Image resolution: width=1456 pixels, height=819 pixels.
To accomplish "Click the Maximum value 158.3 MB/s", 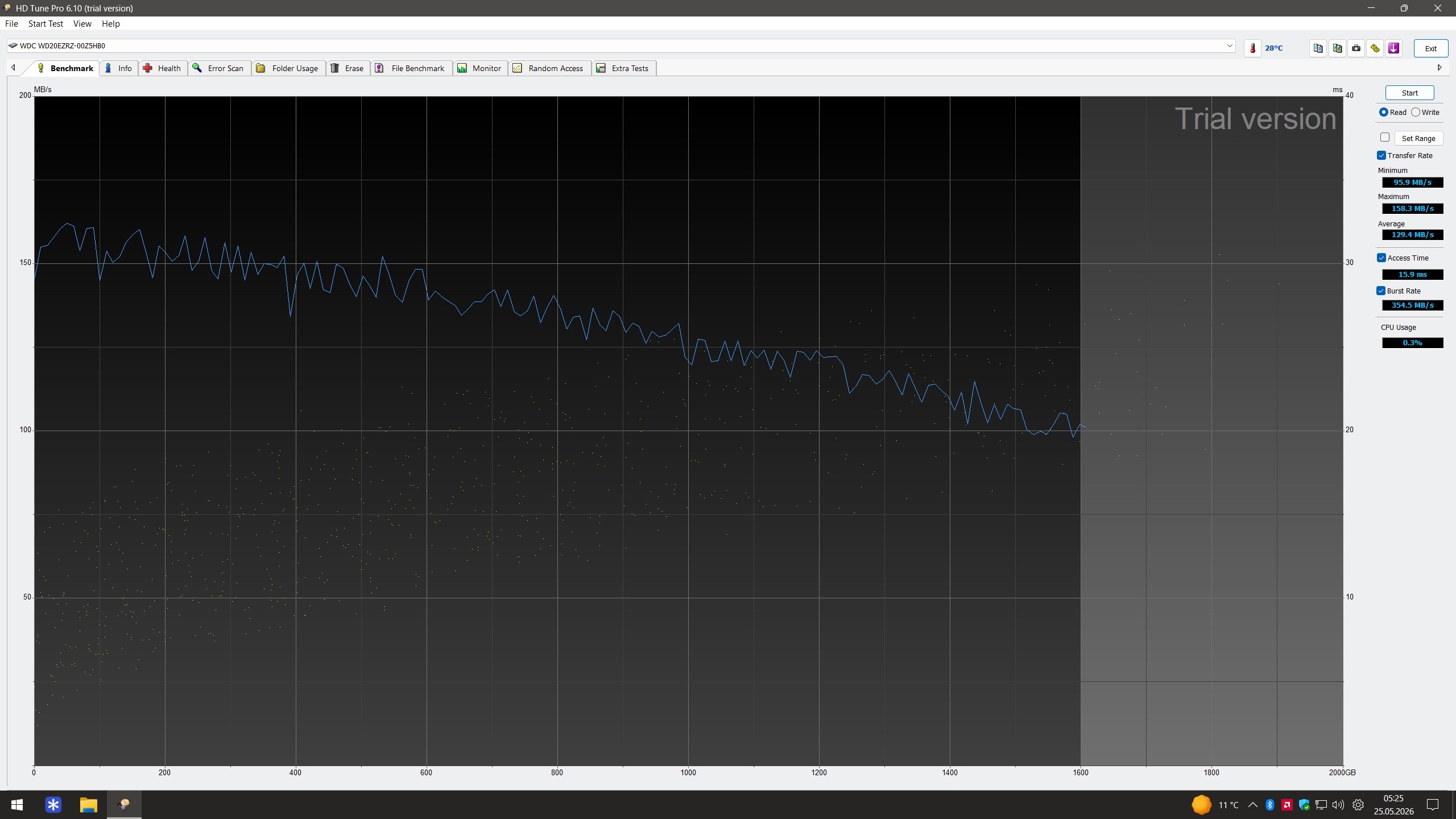I will pyautogui.click(x=1412, y=209).
